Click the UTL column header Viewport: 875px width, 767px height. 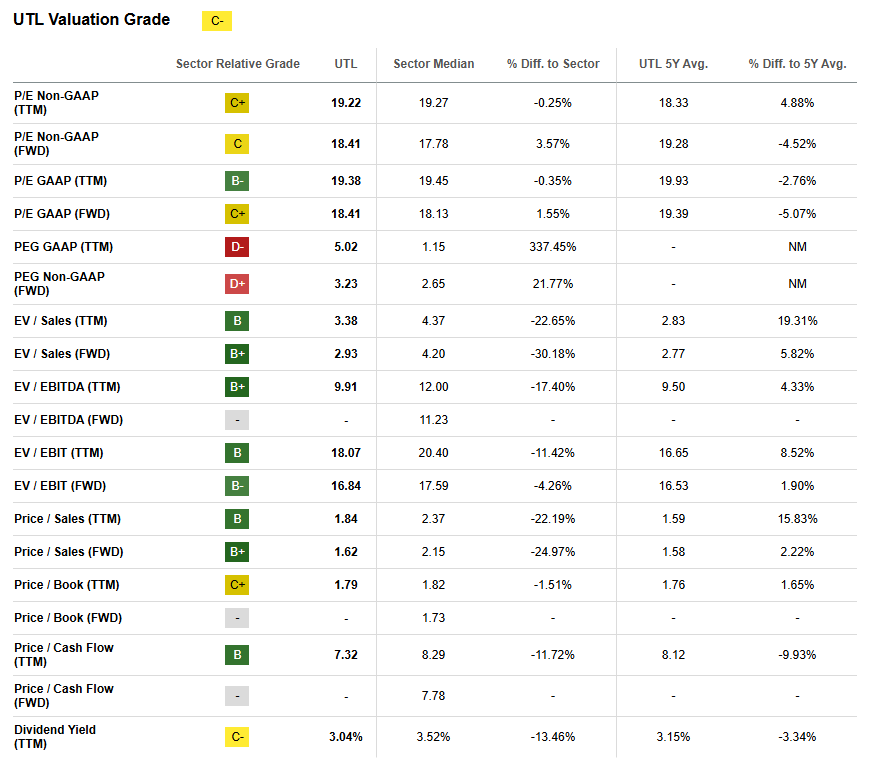[345, 63]
